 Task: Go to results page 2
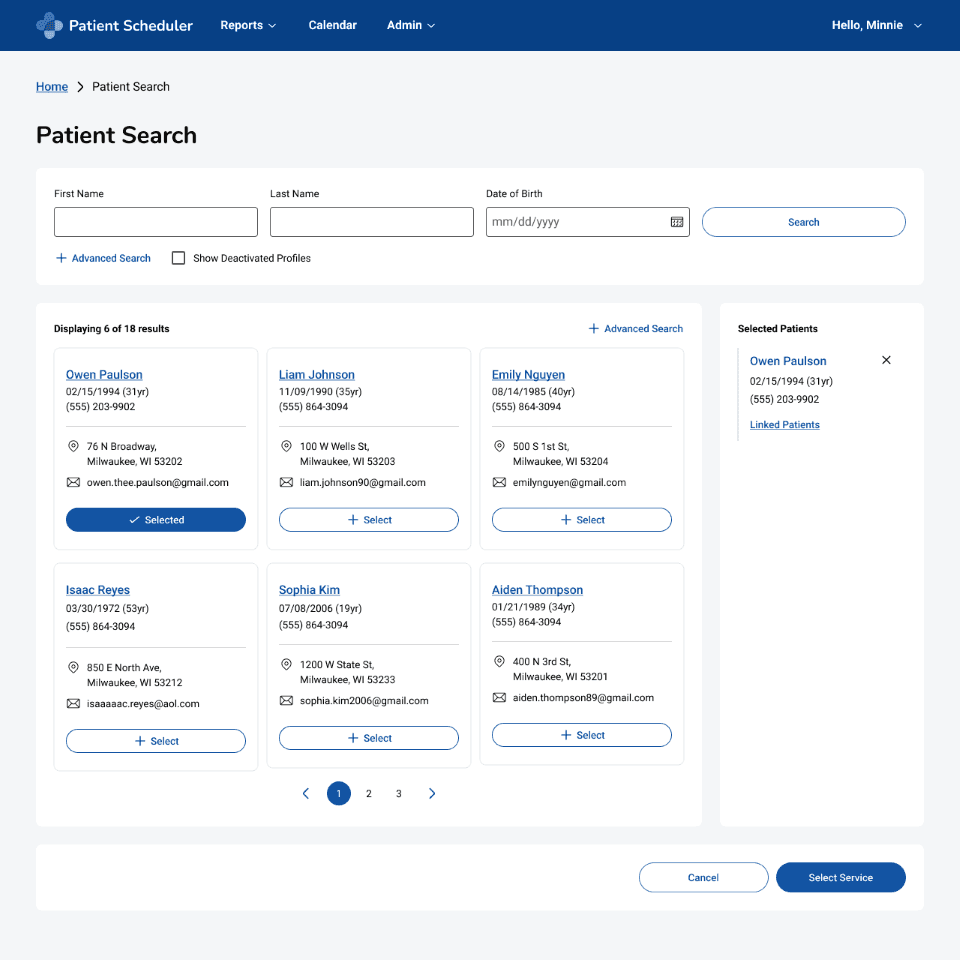[x=369, y=793]
